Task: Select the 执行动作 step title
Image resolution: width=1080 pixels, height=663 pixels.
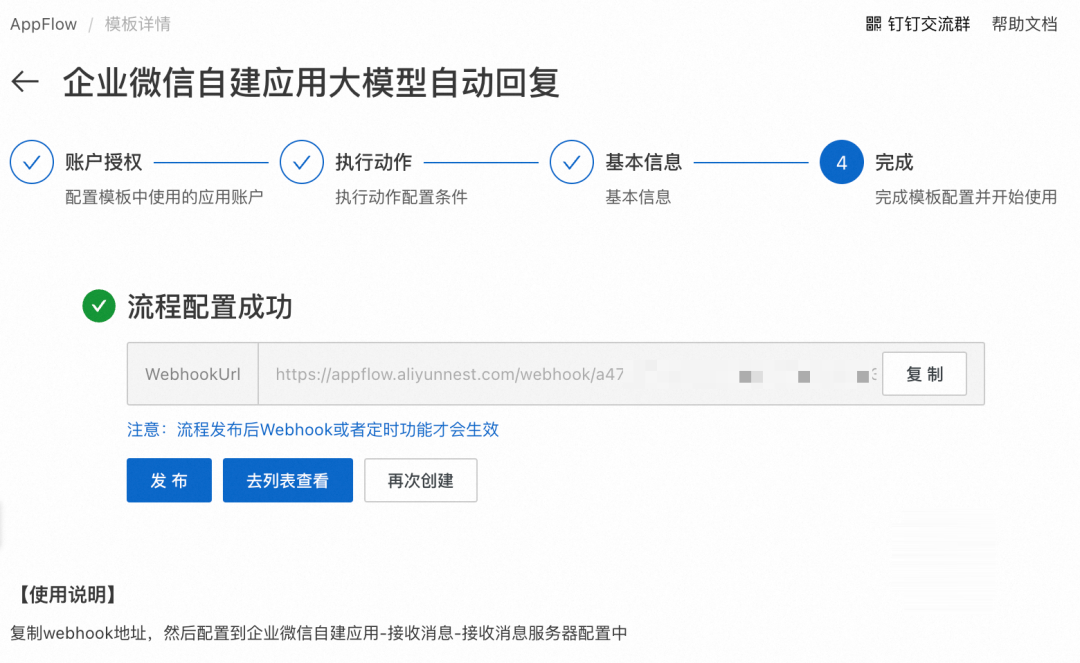Action: pyautogui.click(x=374, y=162)
